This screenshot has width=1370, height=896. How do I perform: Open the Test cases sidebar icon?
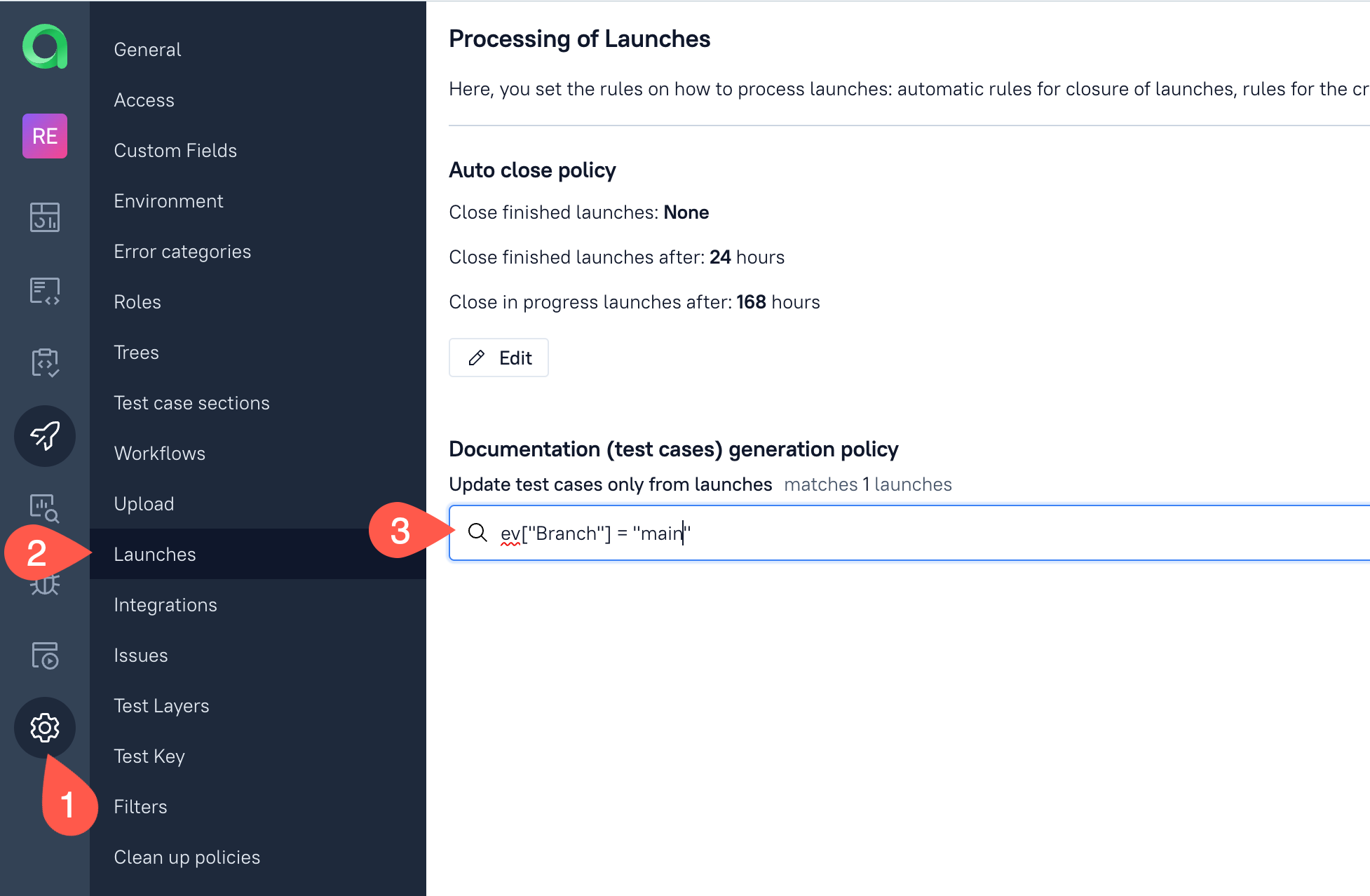[45, 290]
